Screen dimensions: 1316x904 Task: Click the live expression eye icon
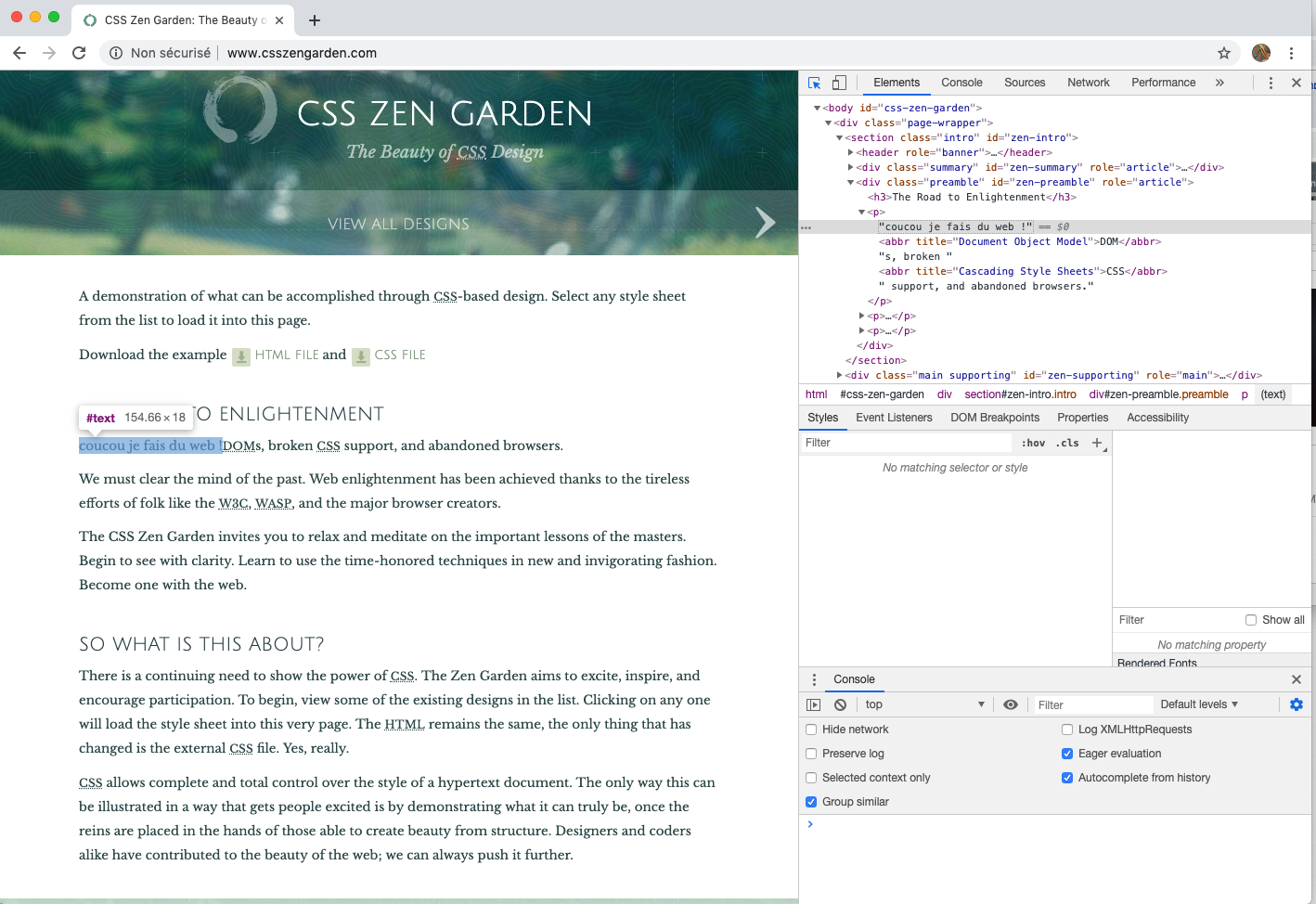pos(1011,704)
